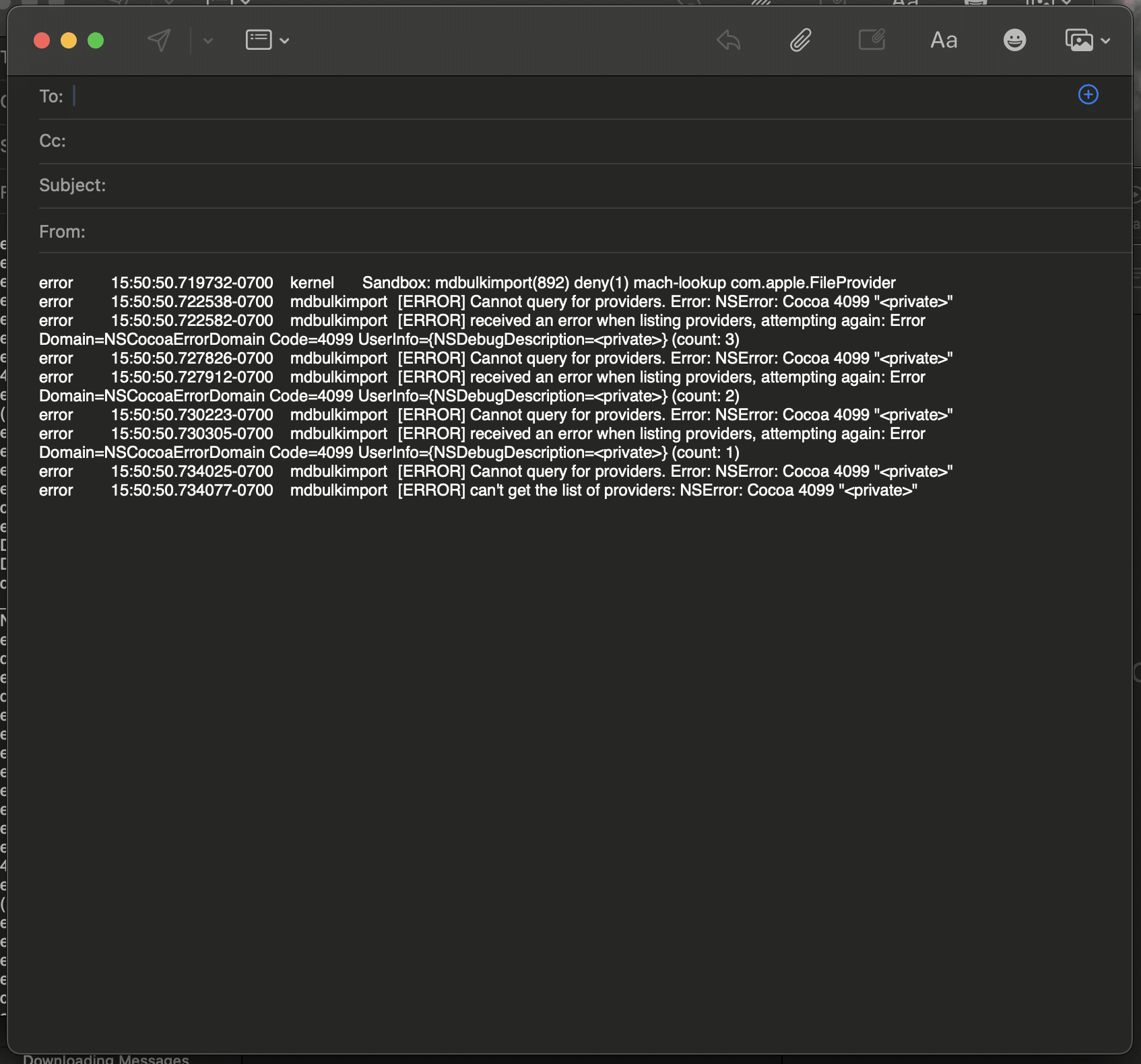Add a recipient with the blue plus icon
The image size is (1141, 1064).
[x=1088, y=95]
